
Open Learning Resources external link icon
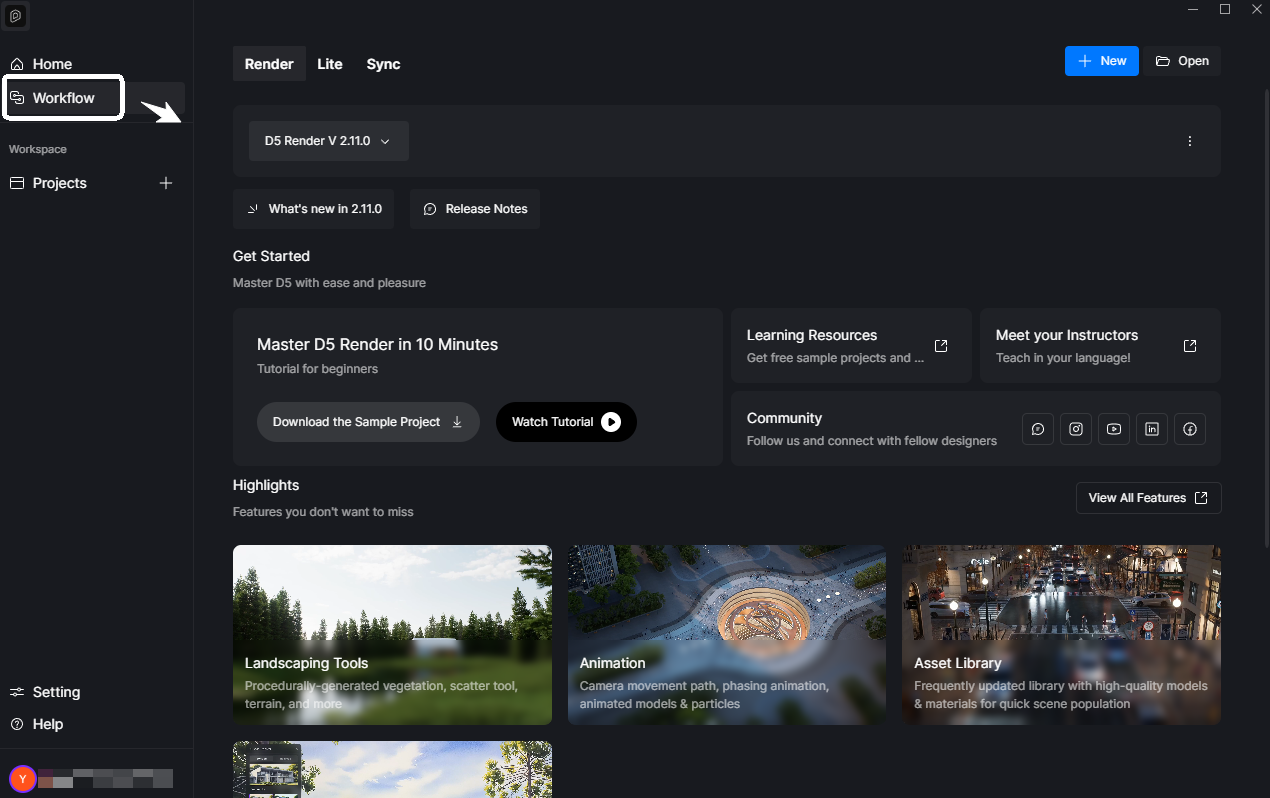[x=941, y=346]
